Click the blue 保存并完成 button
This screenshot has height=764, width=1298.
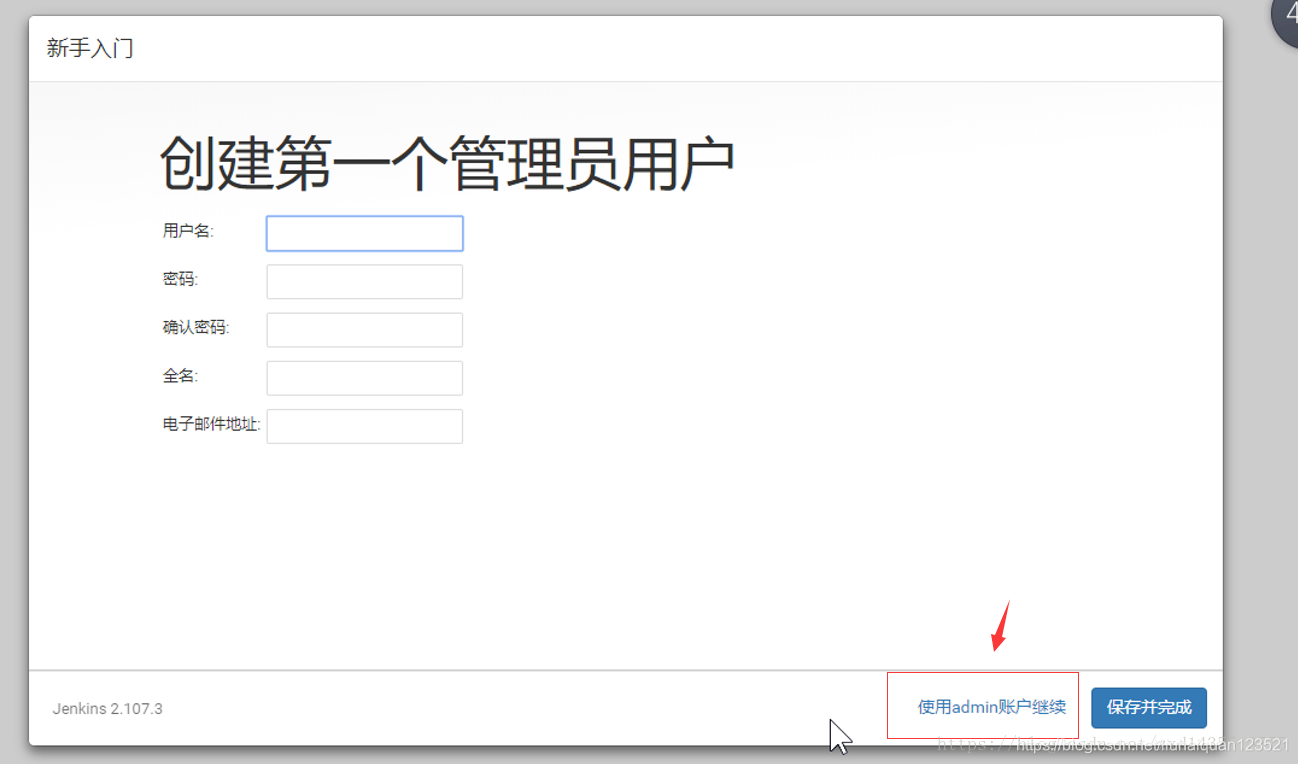click(x=1148, y=707)
